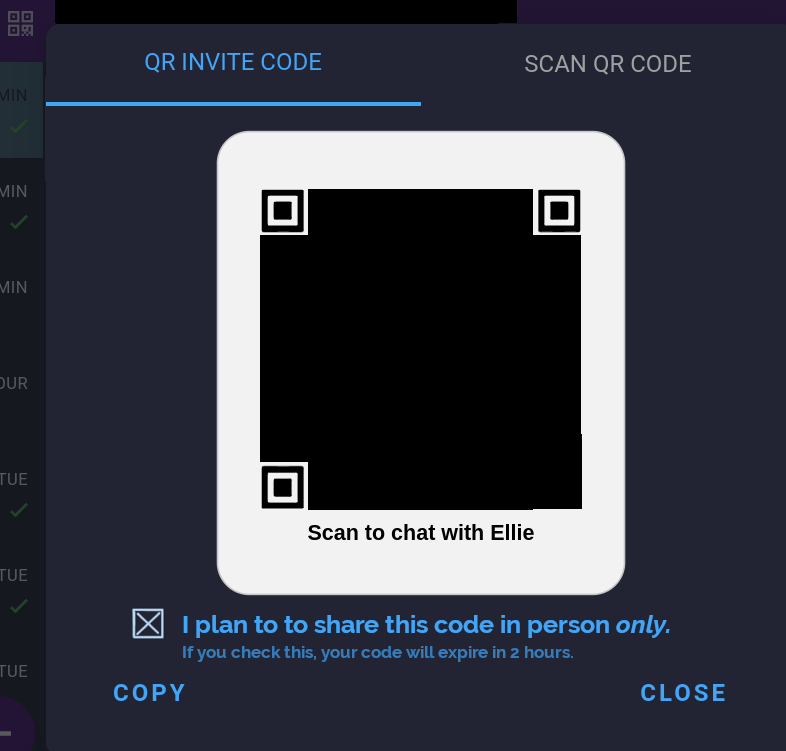
Task: Click the bottom-left finder square of the QR code
Action: 283,487
